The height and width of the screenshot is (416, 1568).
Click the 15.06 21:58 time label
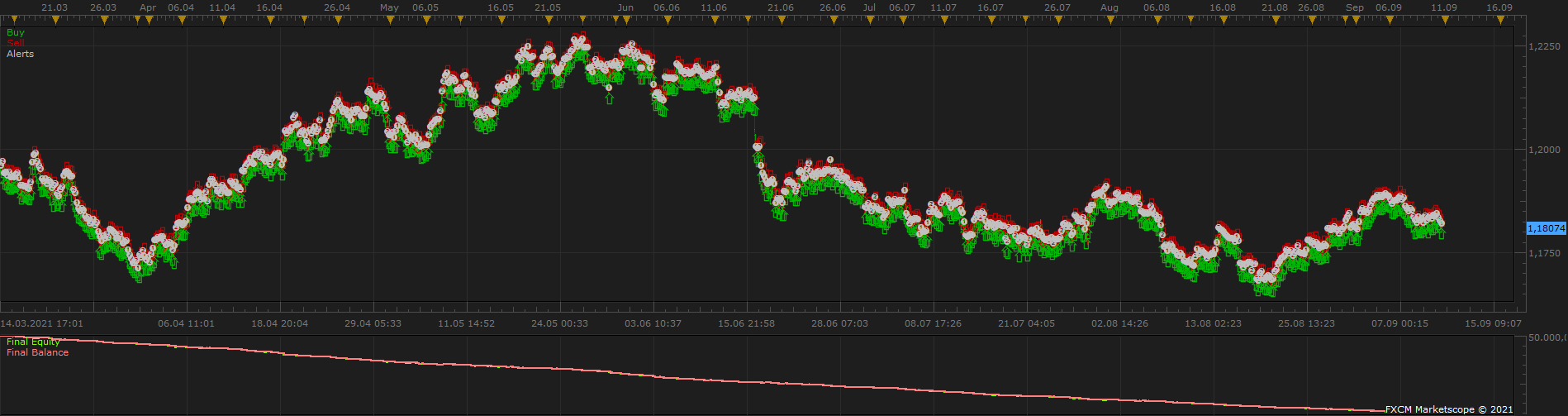point(746,323)
